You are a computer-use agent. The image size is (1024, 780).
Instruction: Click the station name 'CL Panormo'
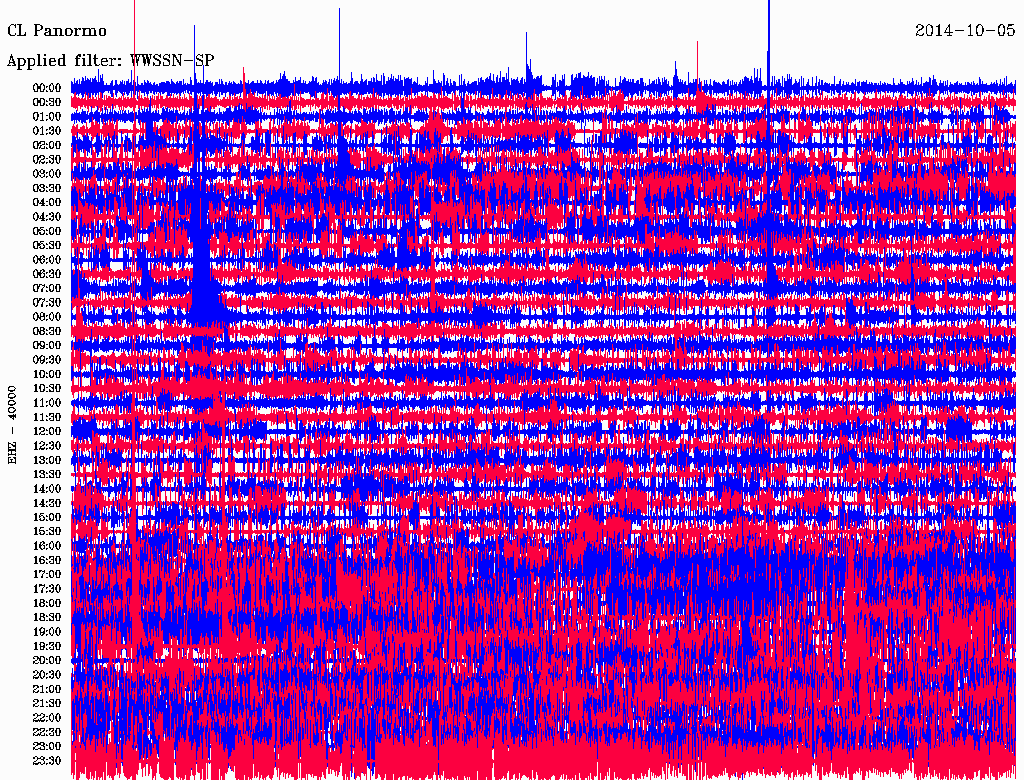(57, 31)
